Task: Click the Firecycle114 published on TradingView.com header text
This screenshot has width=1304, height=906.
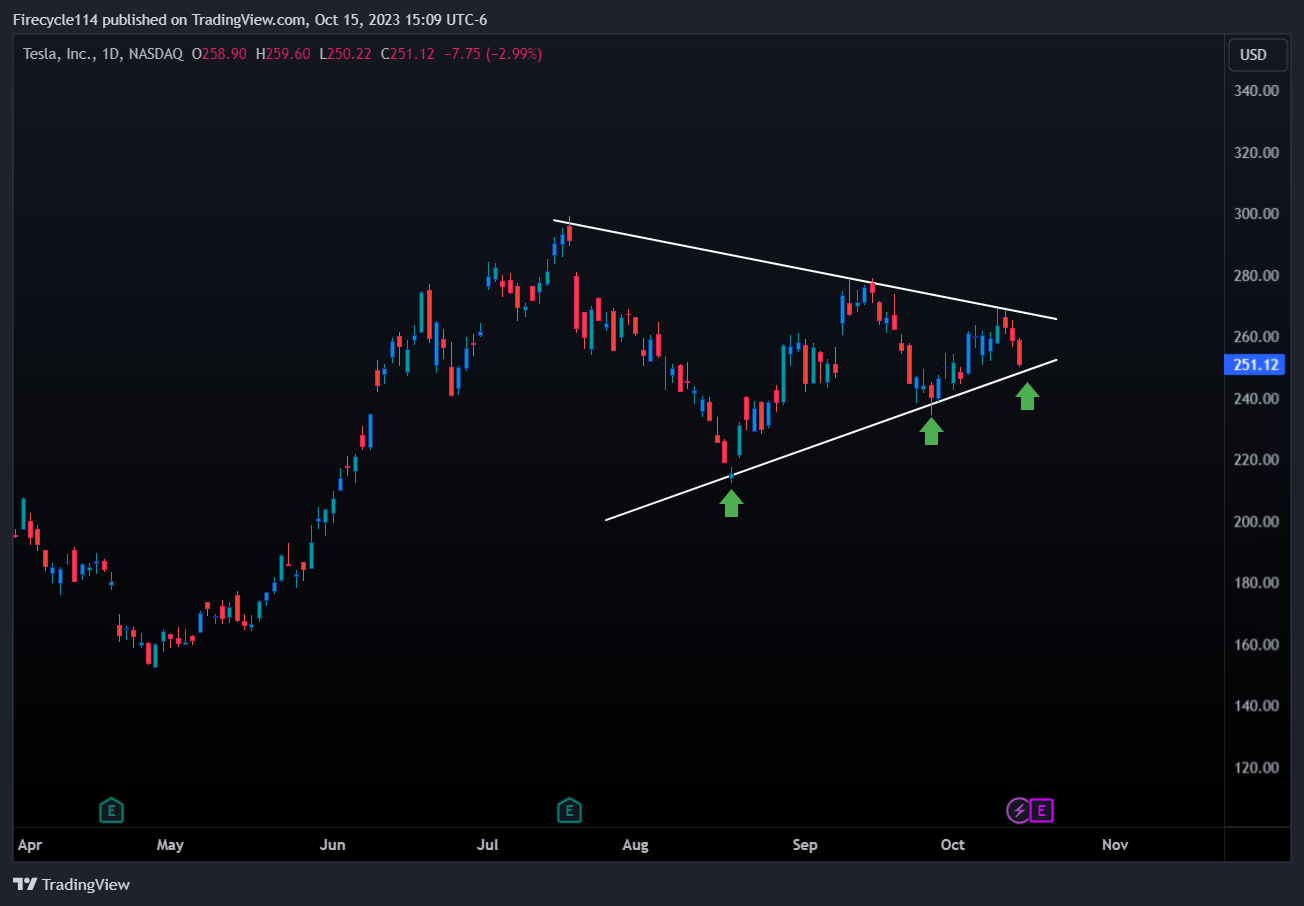Action: [x=250, y=19]
